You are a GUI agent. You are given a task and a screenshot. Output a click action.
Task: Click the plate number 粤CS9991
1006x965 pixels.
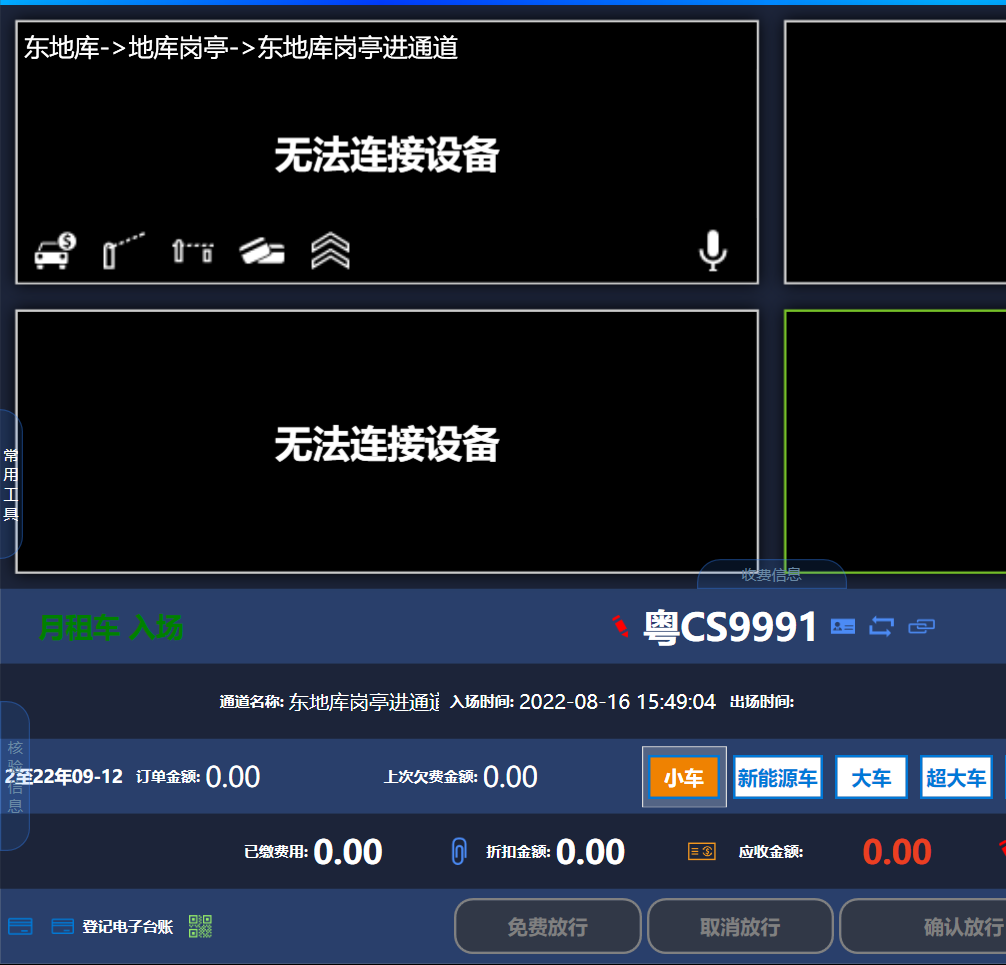click(x=730, y=627)
